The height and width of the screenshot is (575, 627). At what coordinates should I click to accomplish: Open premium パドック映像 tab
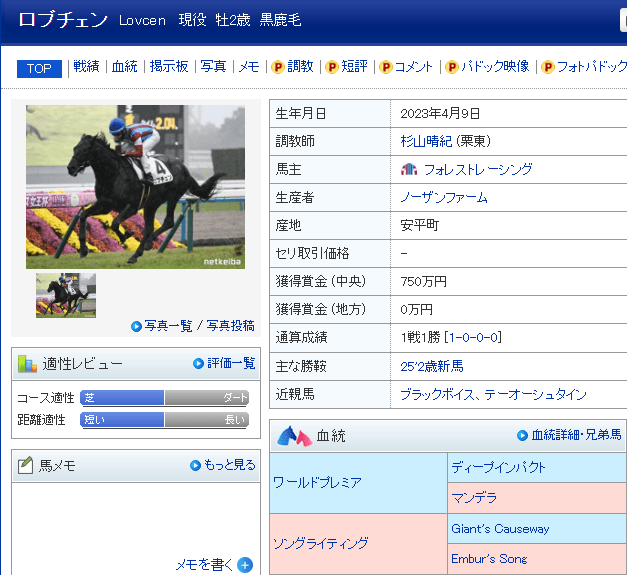pyautogui.click(x=495, y=66)
